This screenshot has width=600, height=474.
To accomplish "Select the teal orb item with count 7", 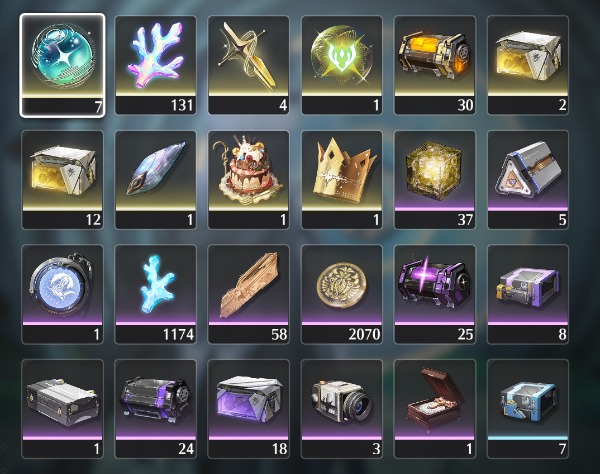I will point(62,65).
